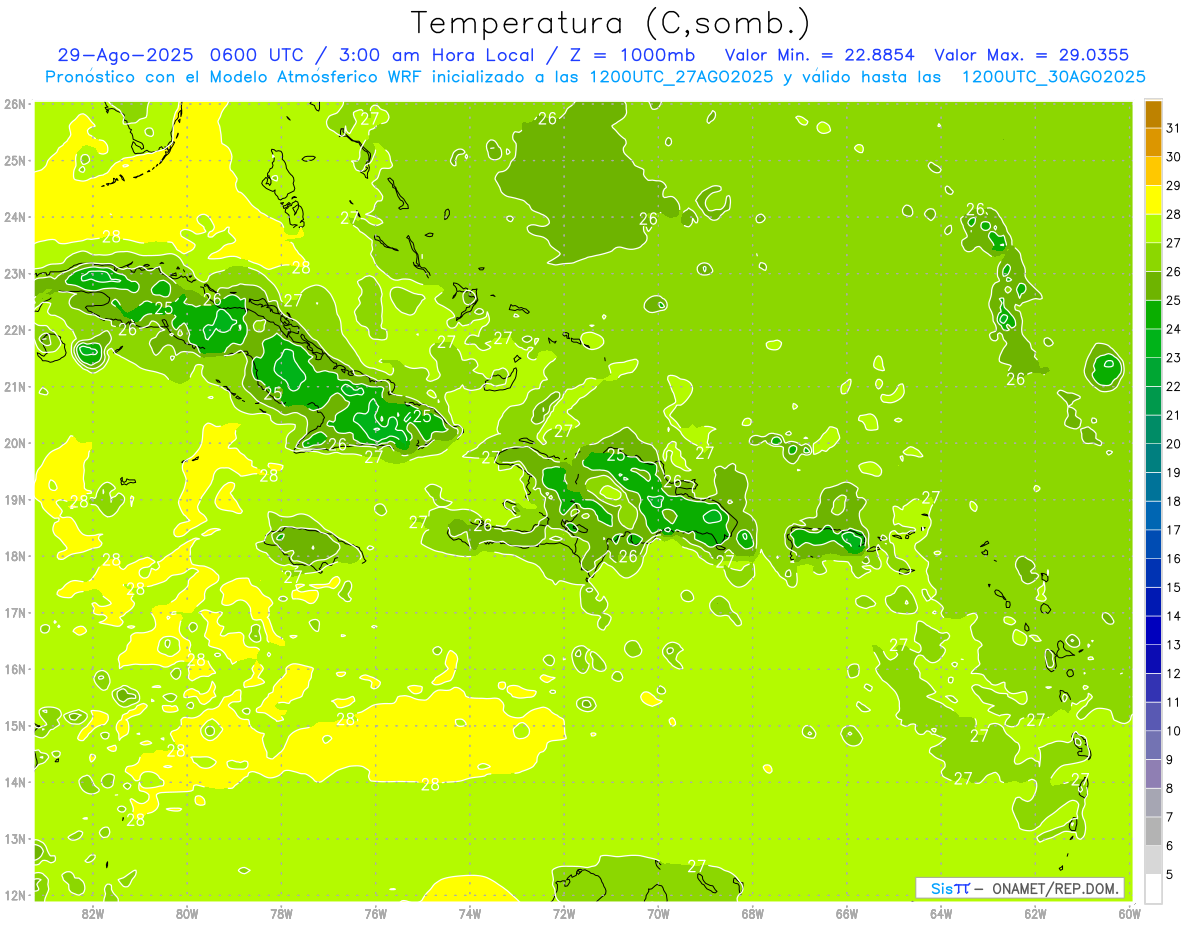Click the "19N" latitude axis label
This screenshot has width=1200, height=927.
tap(14, 500)
